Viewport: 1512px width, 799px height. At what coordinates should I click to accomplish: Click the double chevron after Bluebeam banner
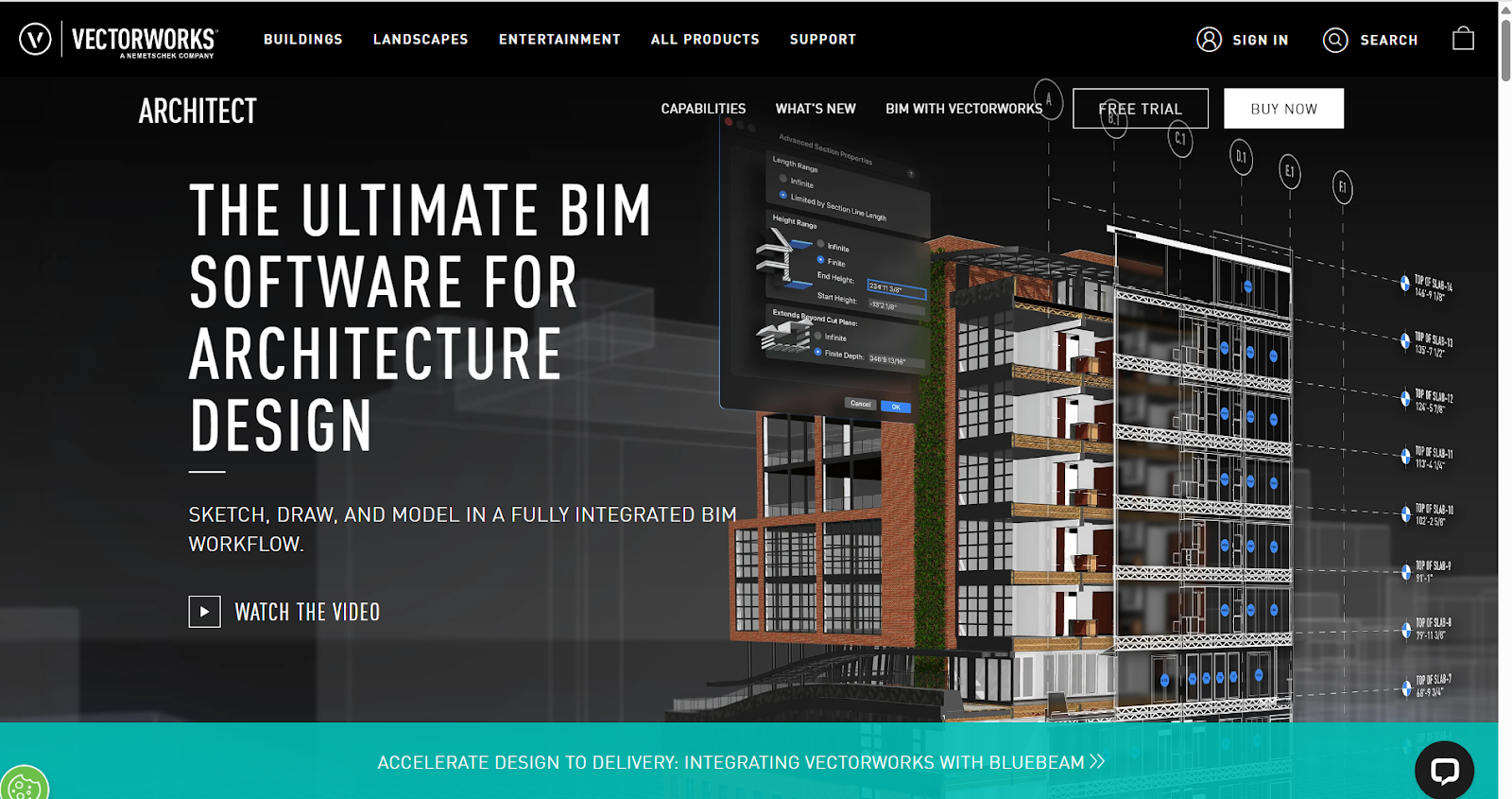[1097, 761]
